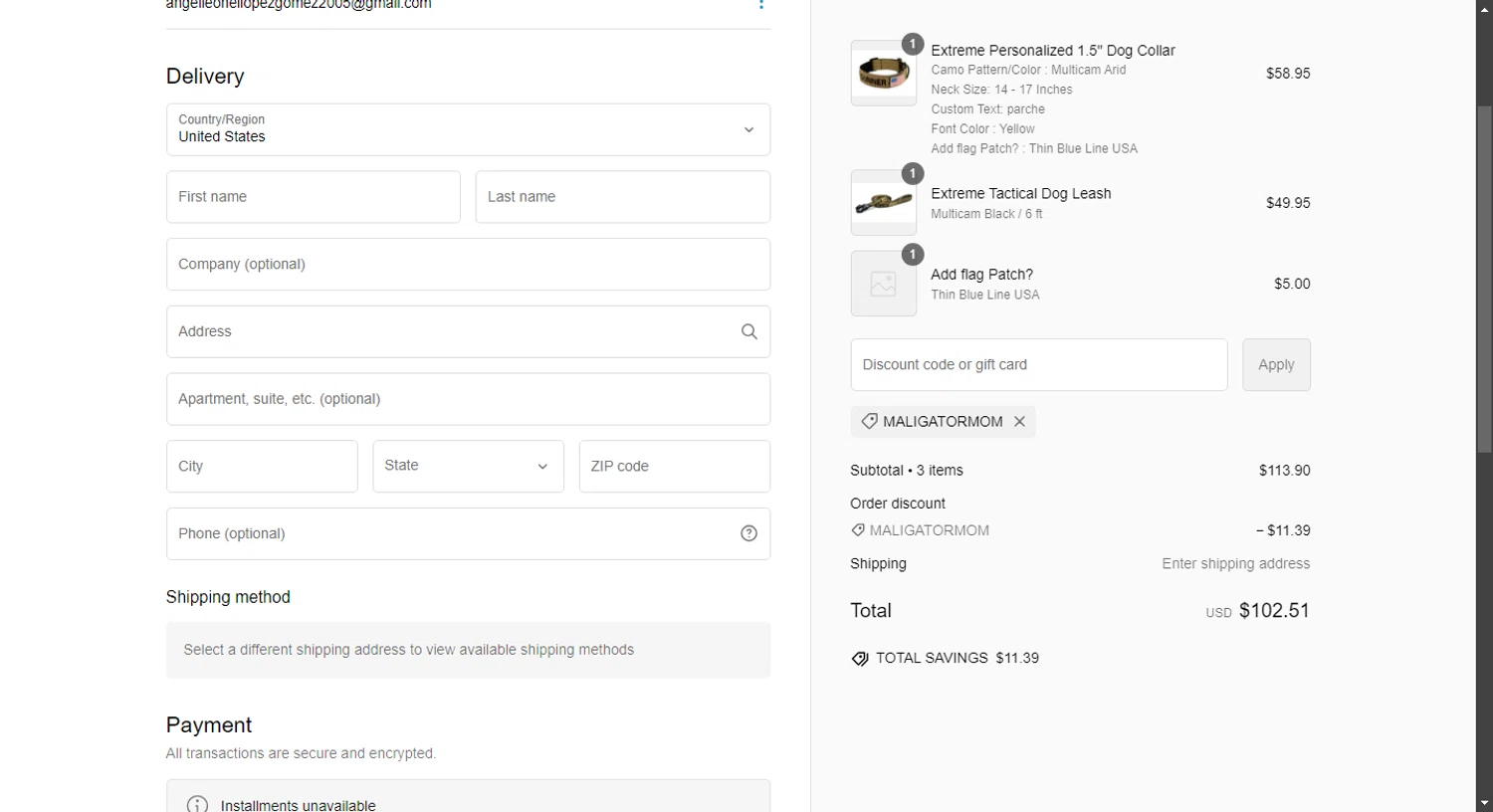
Task: Click the total savings tag icon
Action: pos(860,659)
